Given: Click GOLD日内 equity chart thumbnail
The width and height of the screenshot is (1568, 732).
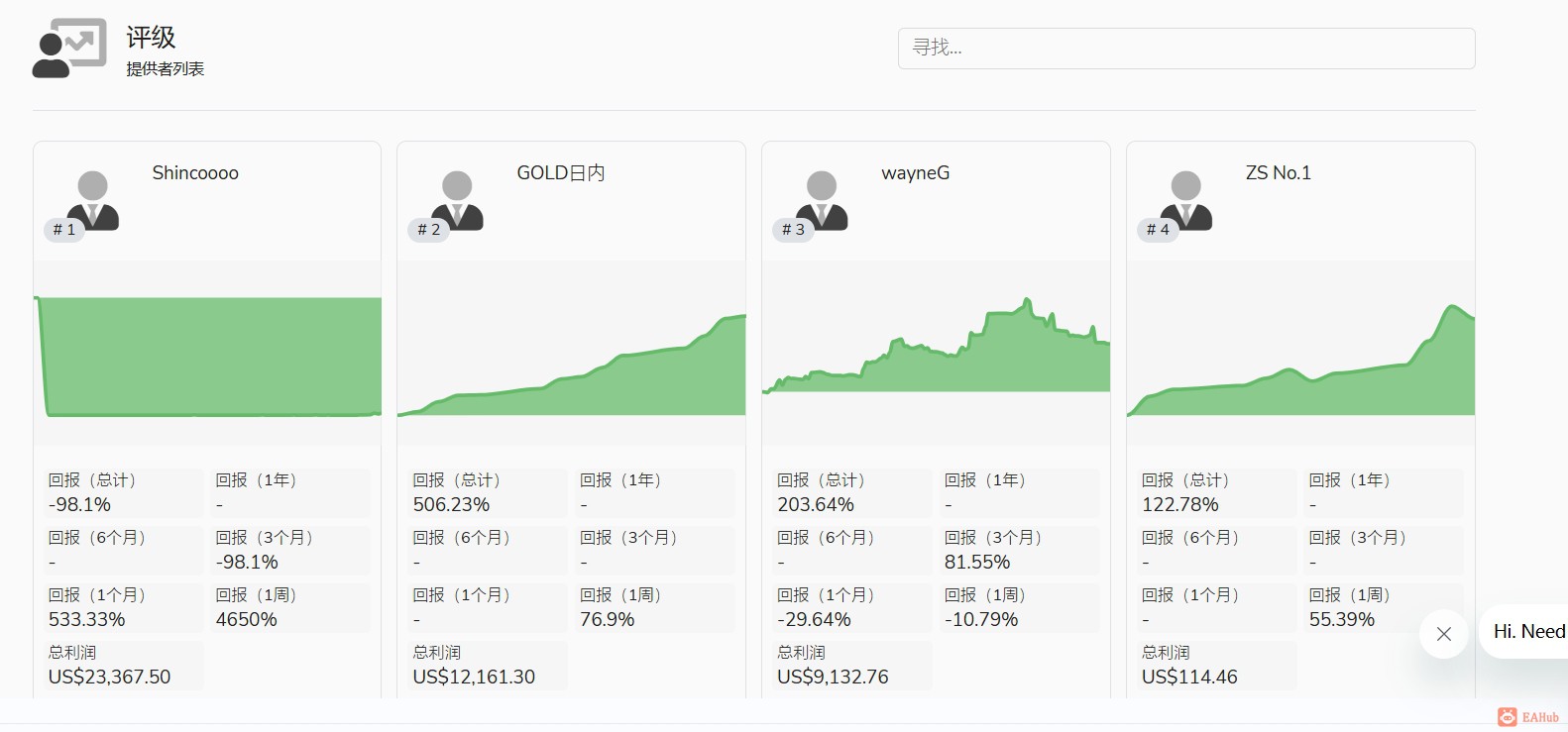Looking at the screenshot, I should [572, 354].
